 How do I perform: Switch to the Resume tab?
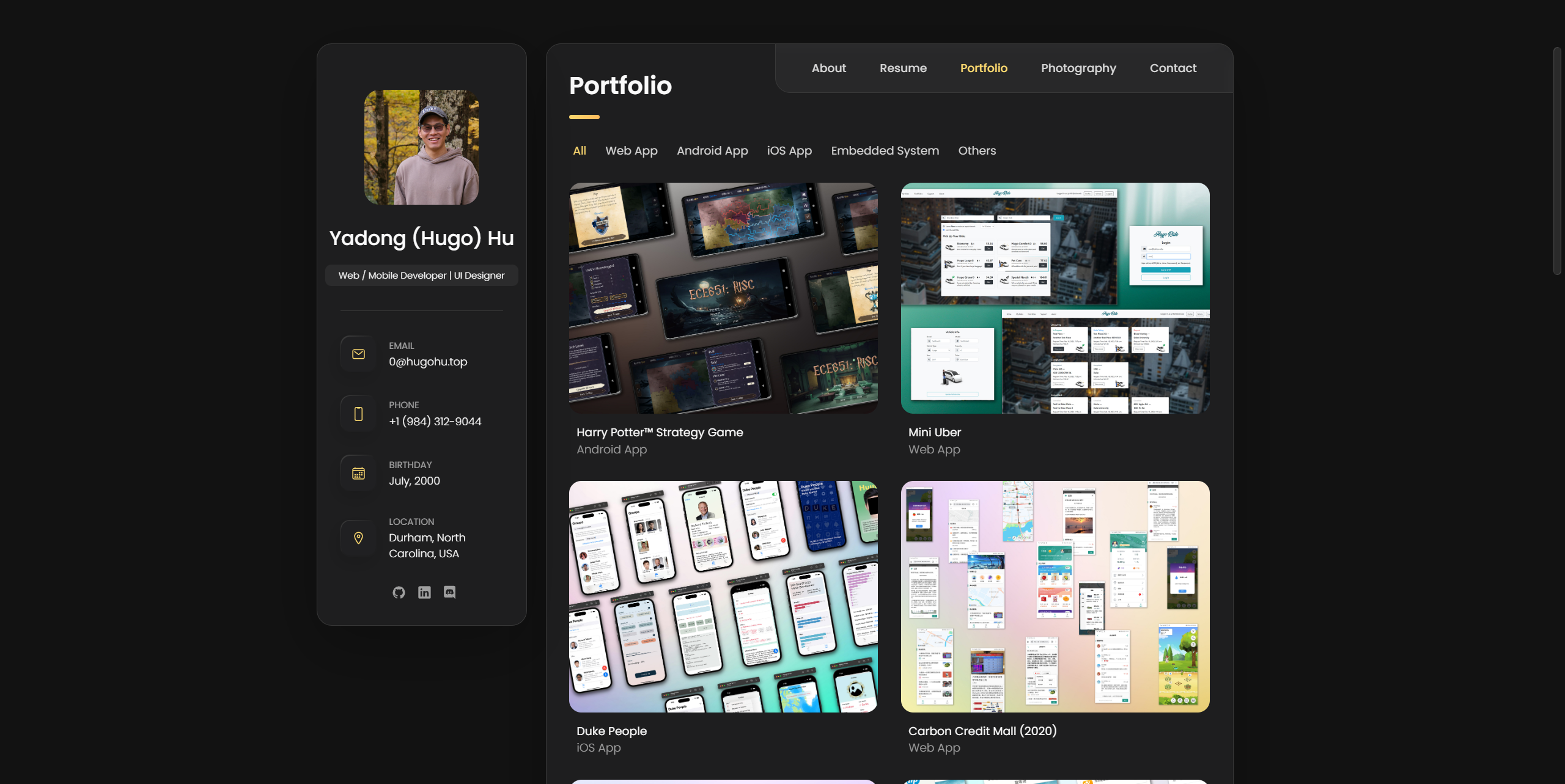pyautogui.click(x=903, y=68)
